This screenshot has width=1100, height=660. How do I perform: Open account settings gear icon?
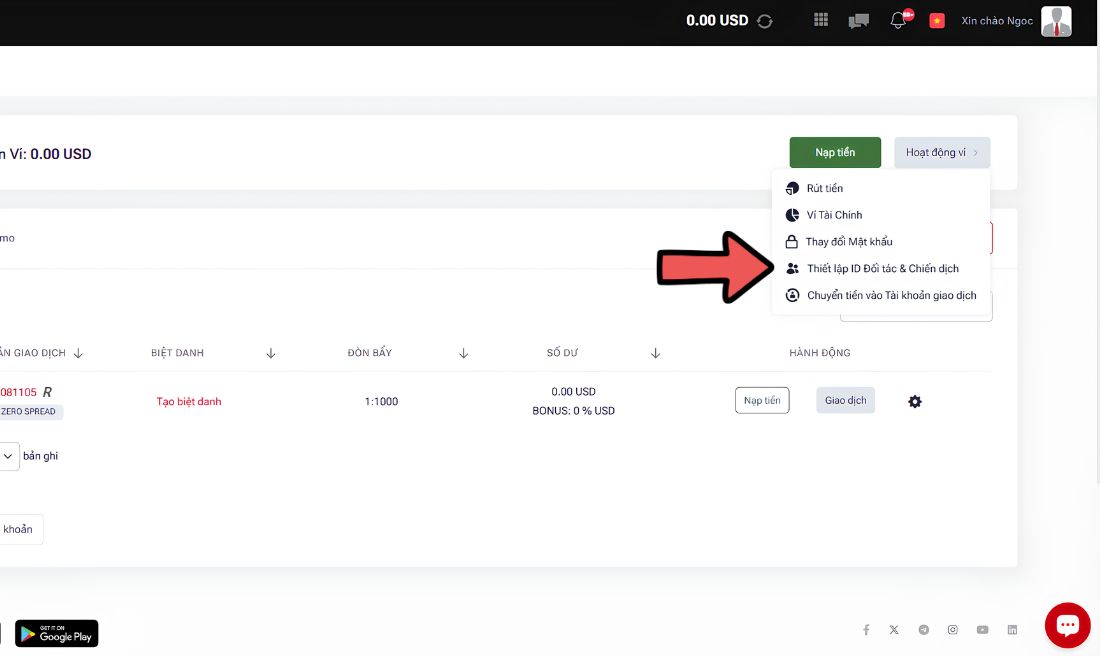coord(915,401)
